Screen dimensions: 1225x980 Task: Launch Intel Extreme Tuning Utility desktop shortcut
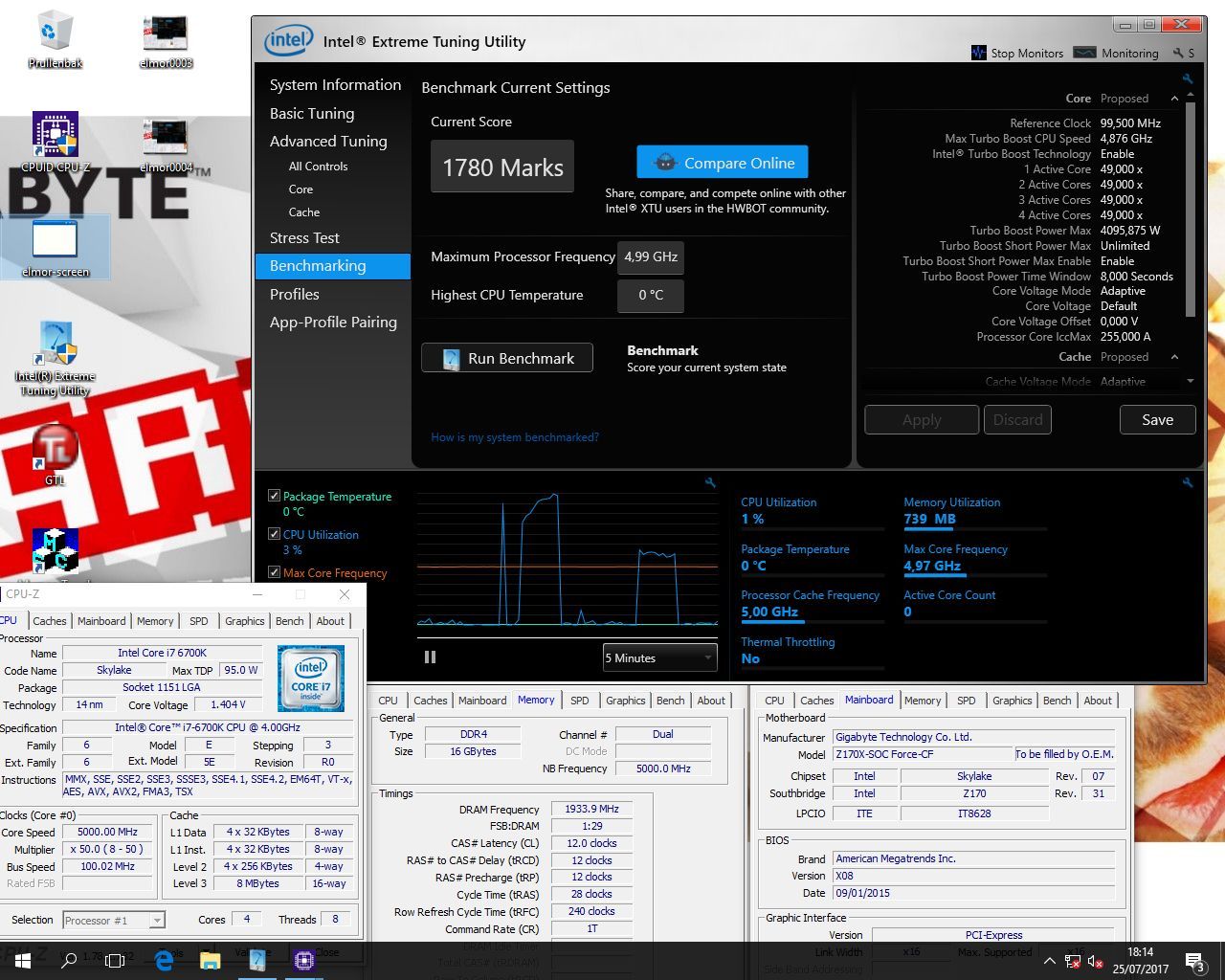55,358
